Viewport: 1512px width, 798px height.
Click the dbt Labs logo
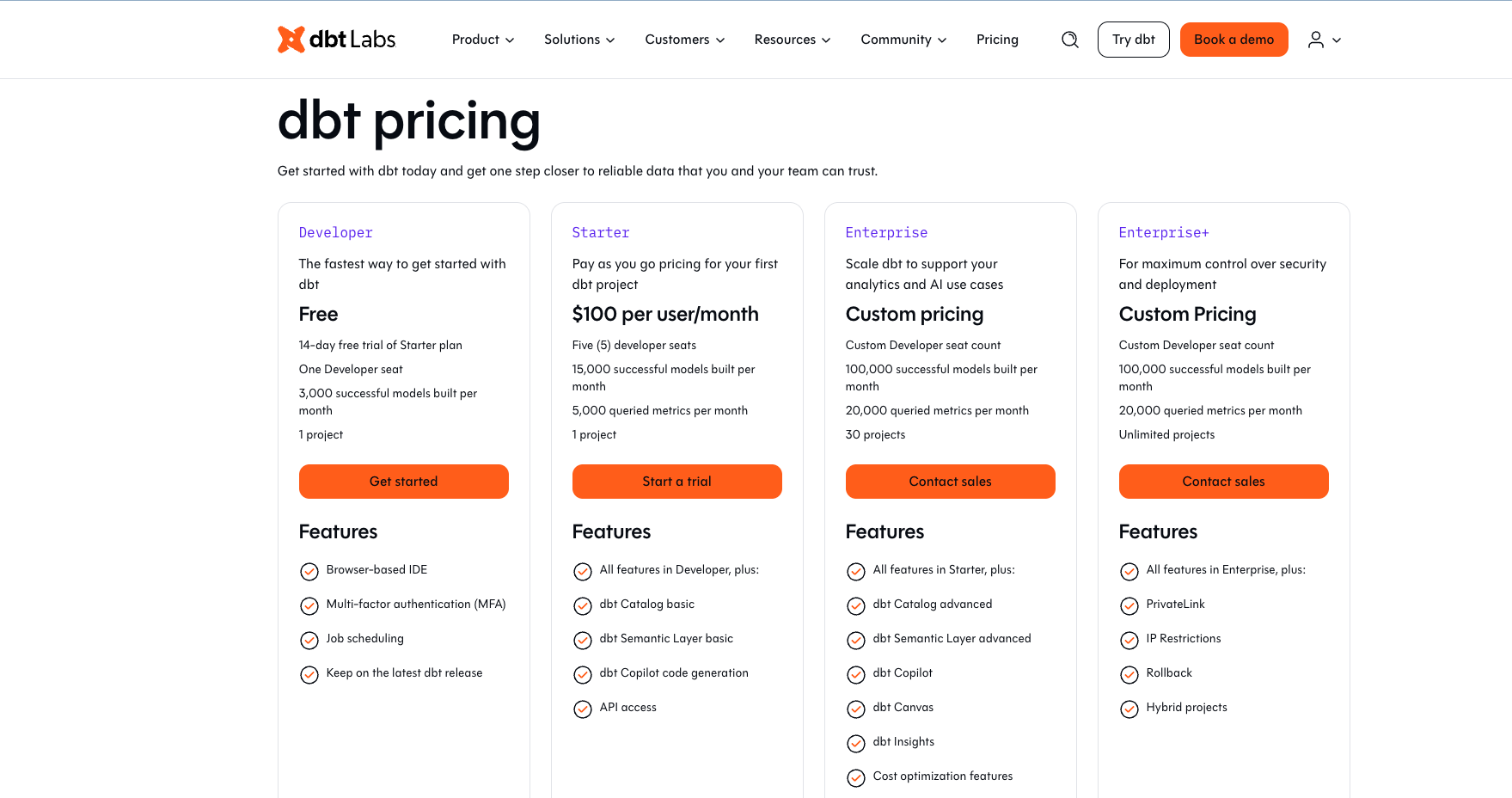(336, 40)
